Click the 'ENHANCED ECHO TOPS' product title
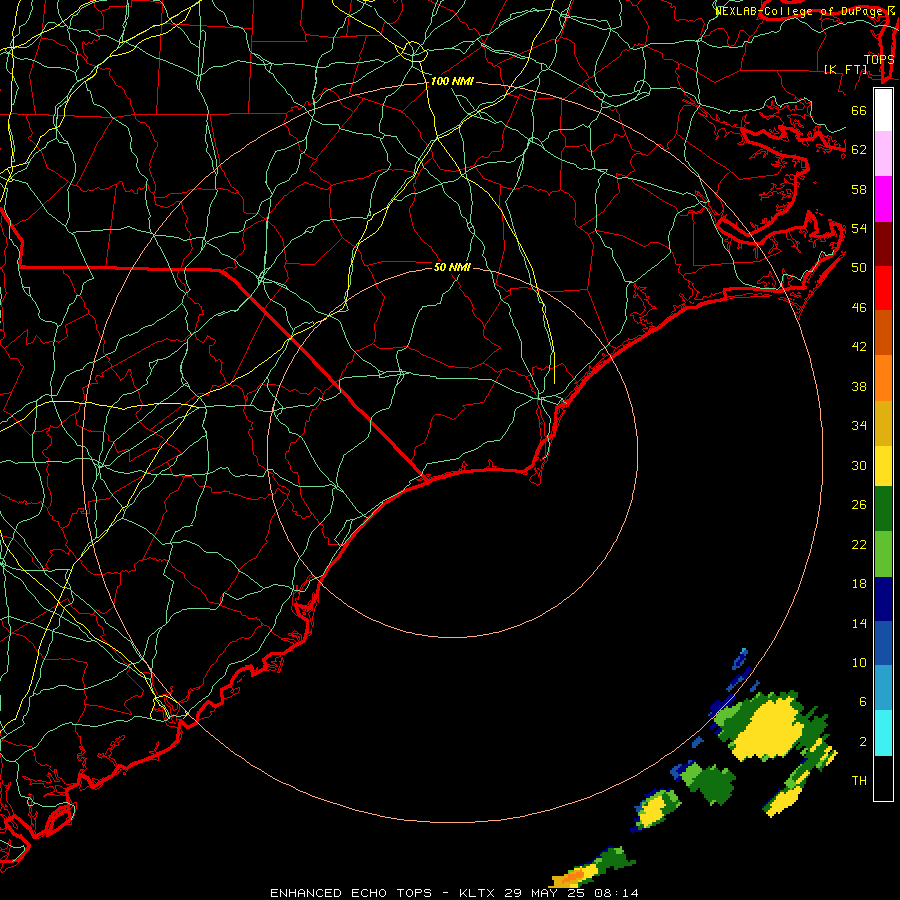 pyautogui.click(x=351, y=893)
